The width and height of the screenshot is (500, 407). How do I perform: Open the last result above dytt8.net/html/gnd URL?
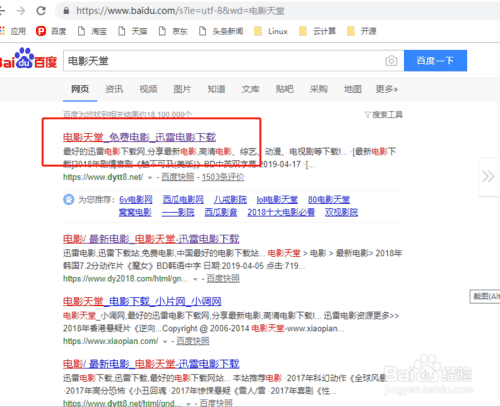(151, 364)
